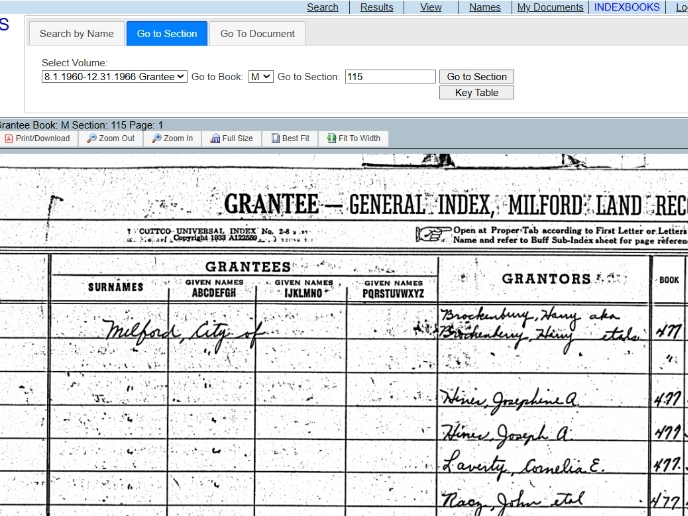Click grantor entry Racy, John etal
Screen dimensions: 688x516
tap(512, 501)
